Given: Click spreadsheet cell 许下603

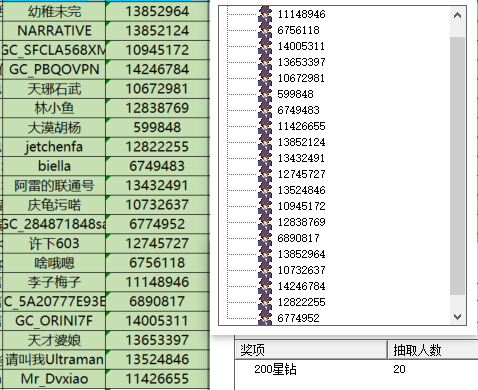Looking at the screenshot, I should (54, 243).
